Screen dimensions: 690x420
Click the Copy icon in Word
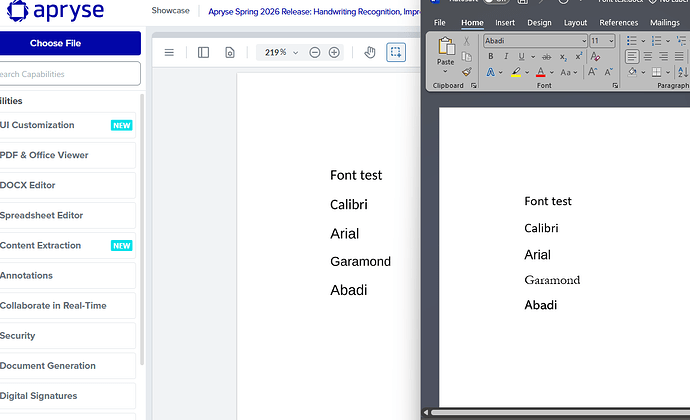466,57
